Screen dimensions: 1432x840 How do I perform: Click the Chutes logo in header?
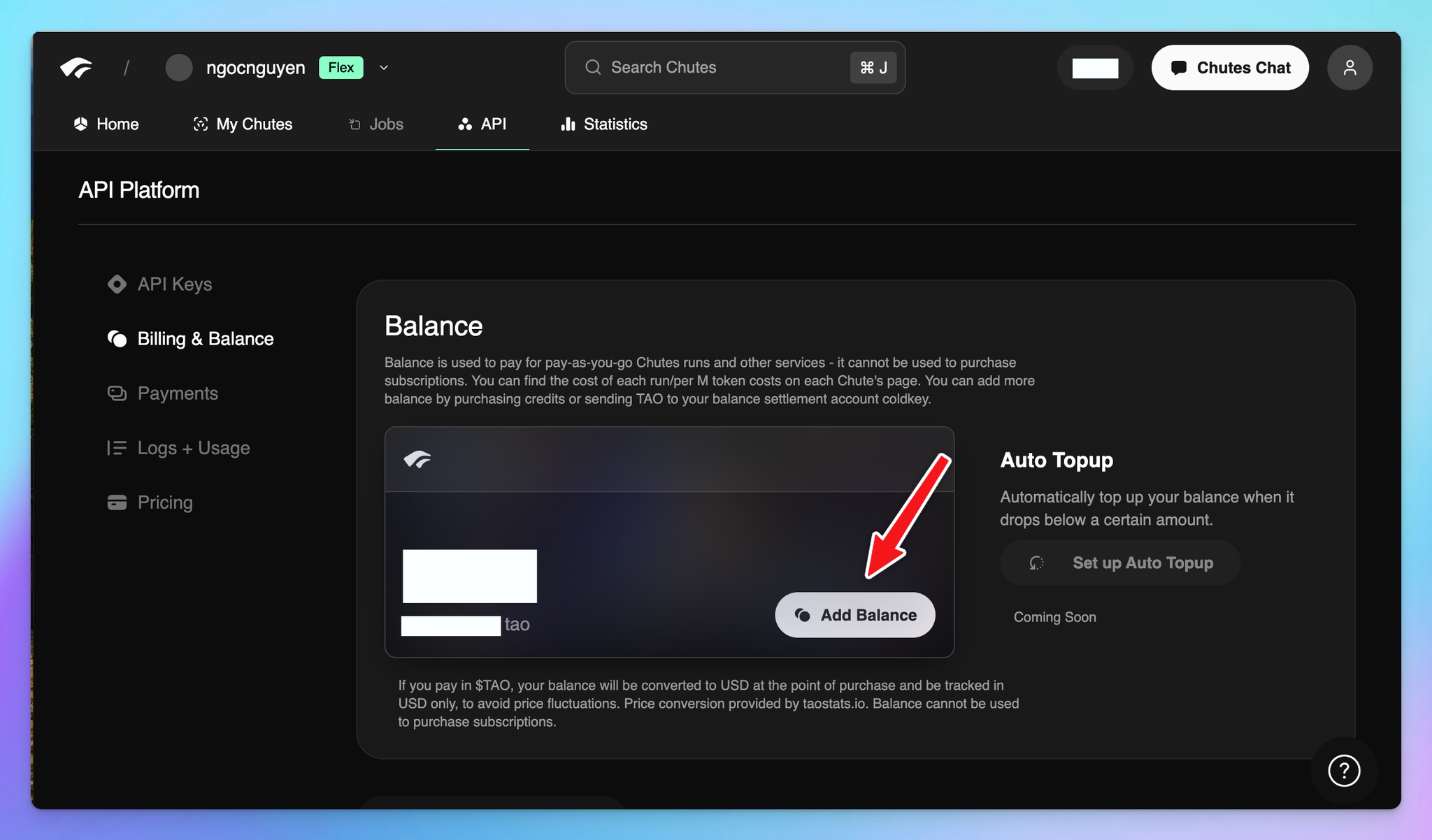[76, 68]
